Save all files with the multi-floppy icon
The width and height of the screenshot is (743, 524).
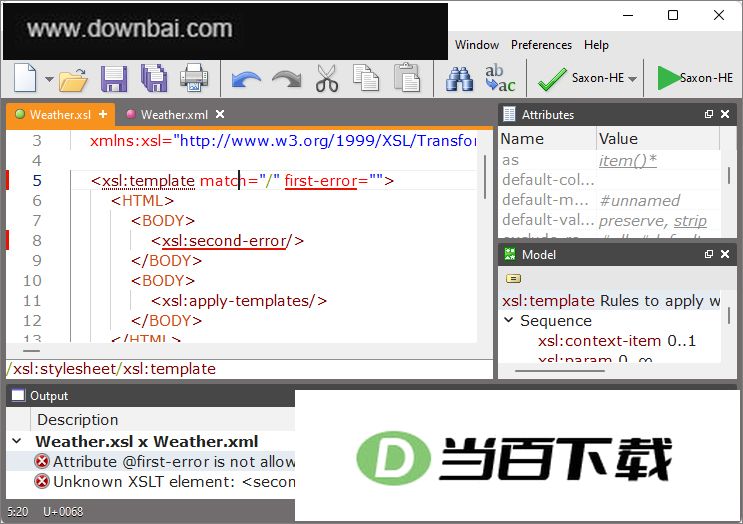tap(154, 78)
